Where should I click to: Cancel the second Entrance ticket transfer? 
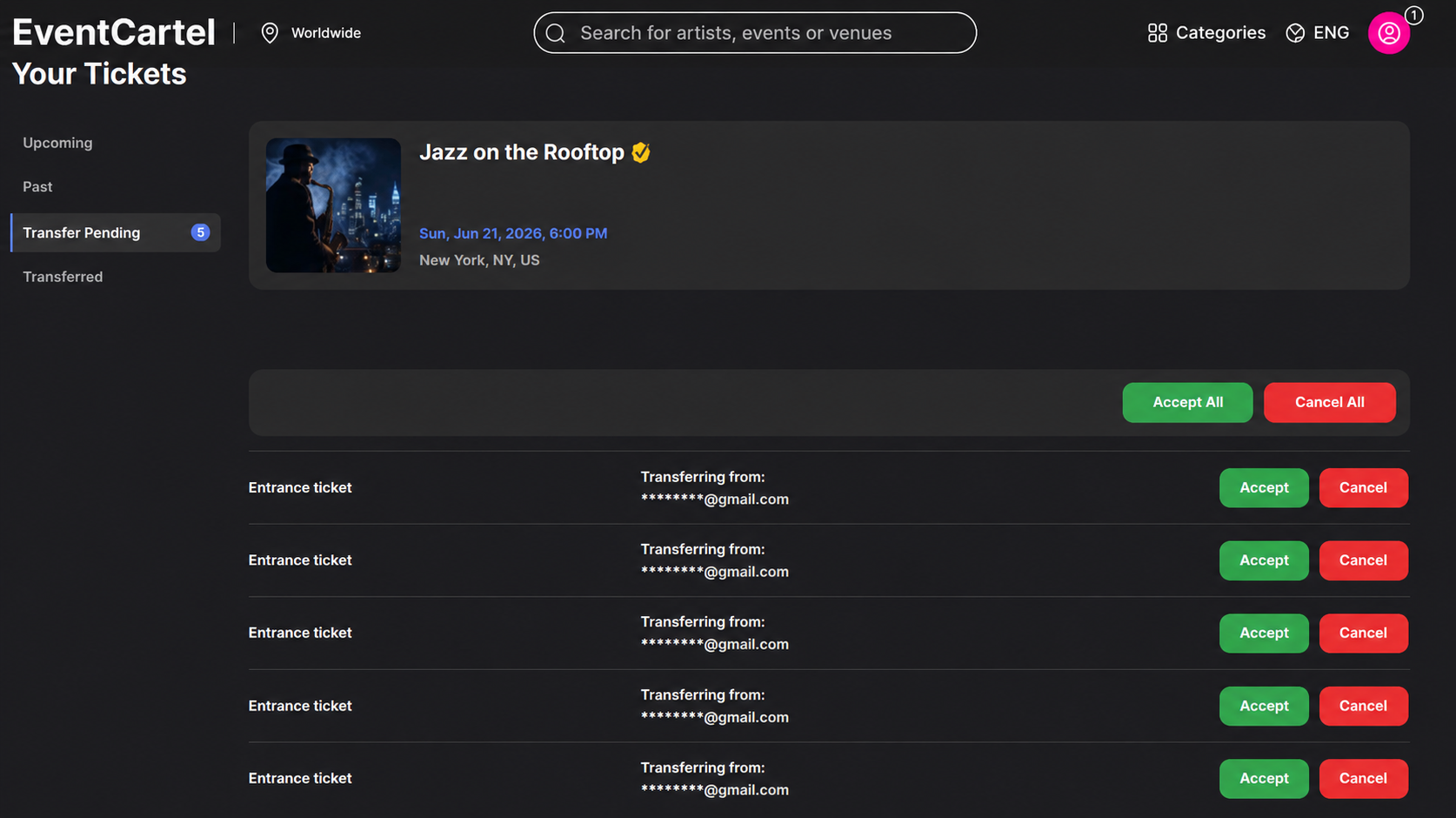(x=1363, y=560)
